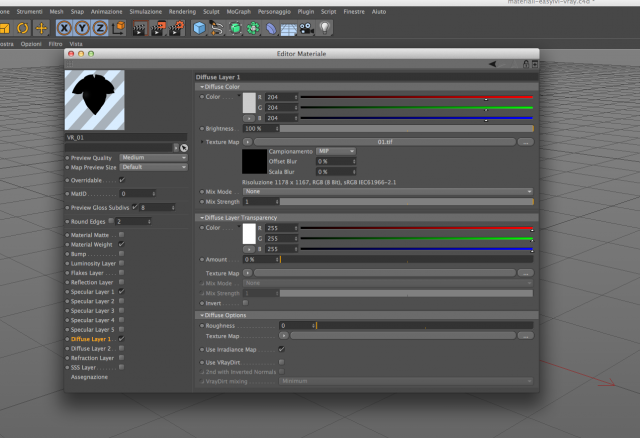Open the Preview Quality Medium dropdown

pos(153,158)
